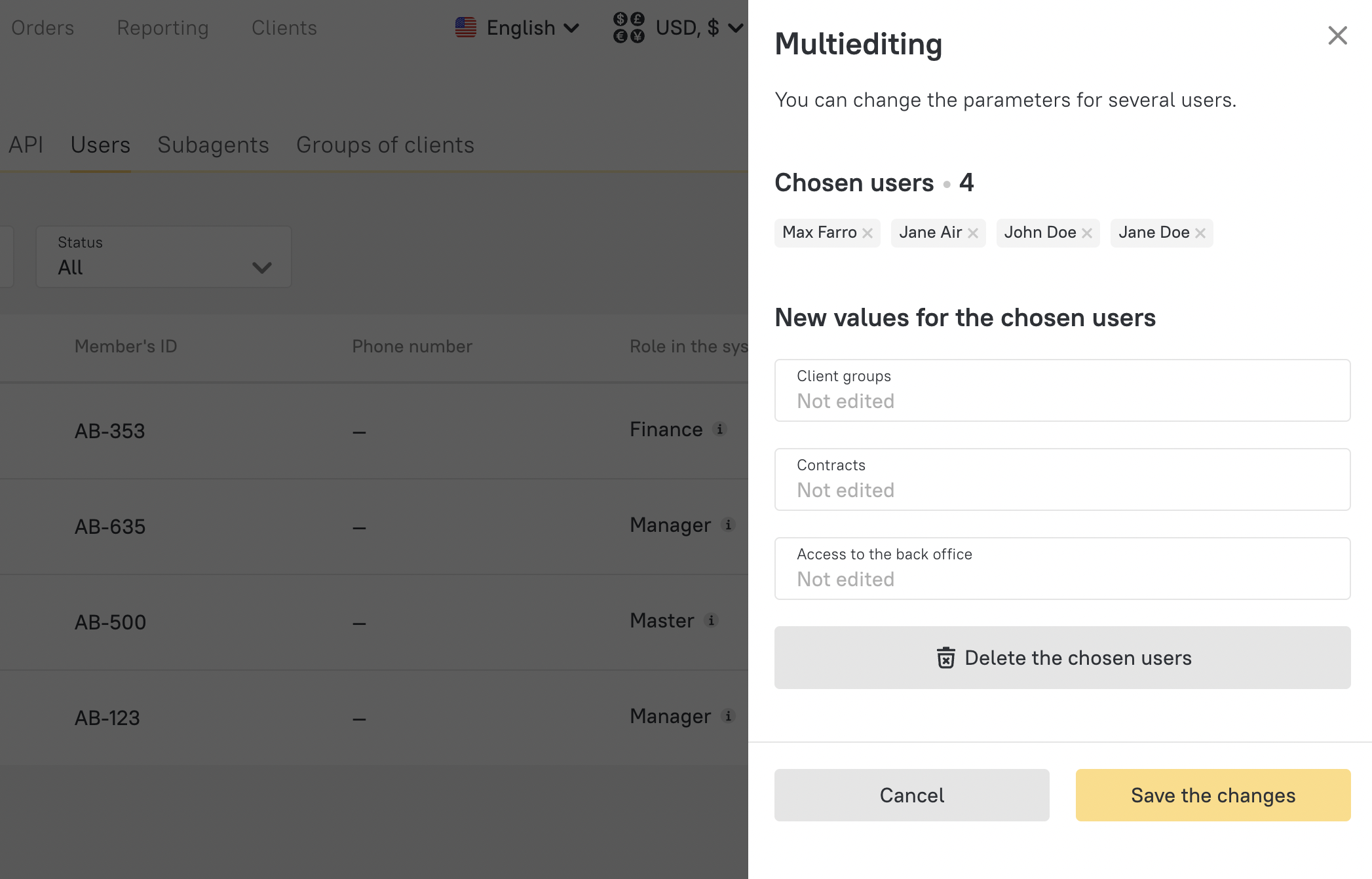This screenshot has height=879, width=1372.
Task: Remove Jane Doe from the selection
Action: 1201,233
